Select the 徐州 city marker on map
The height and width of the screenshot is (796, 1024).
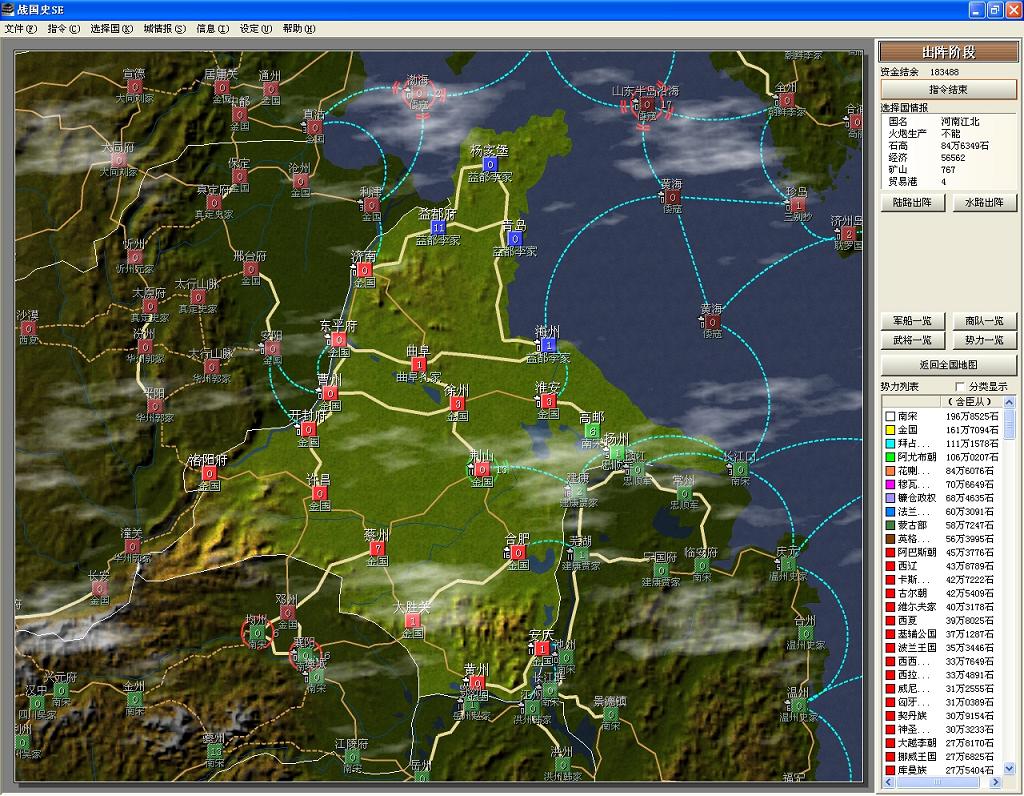click(x=457, y=404)
